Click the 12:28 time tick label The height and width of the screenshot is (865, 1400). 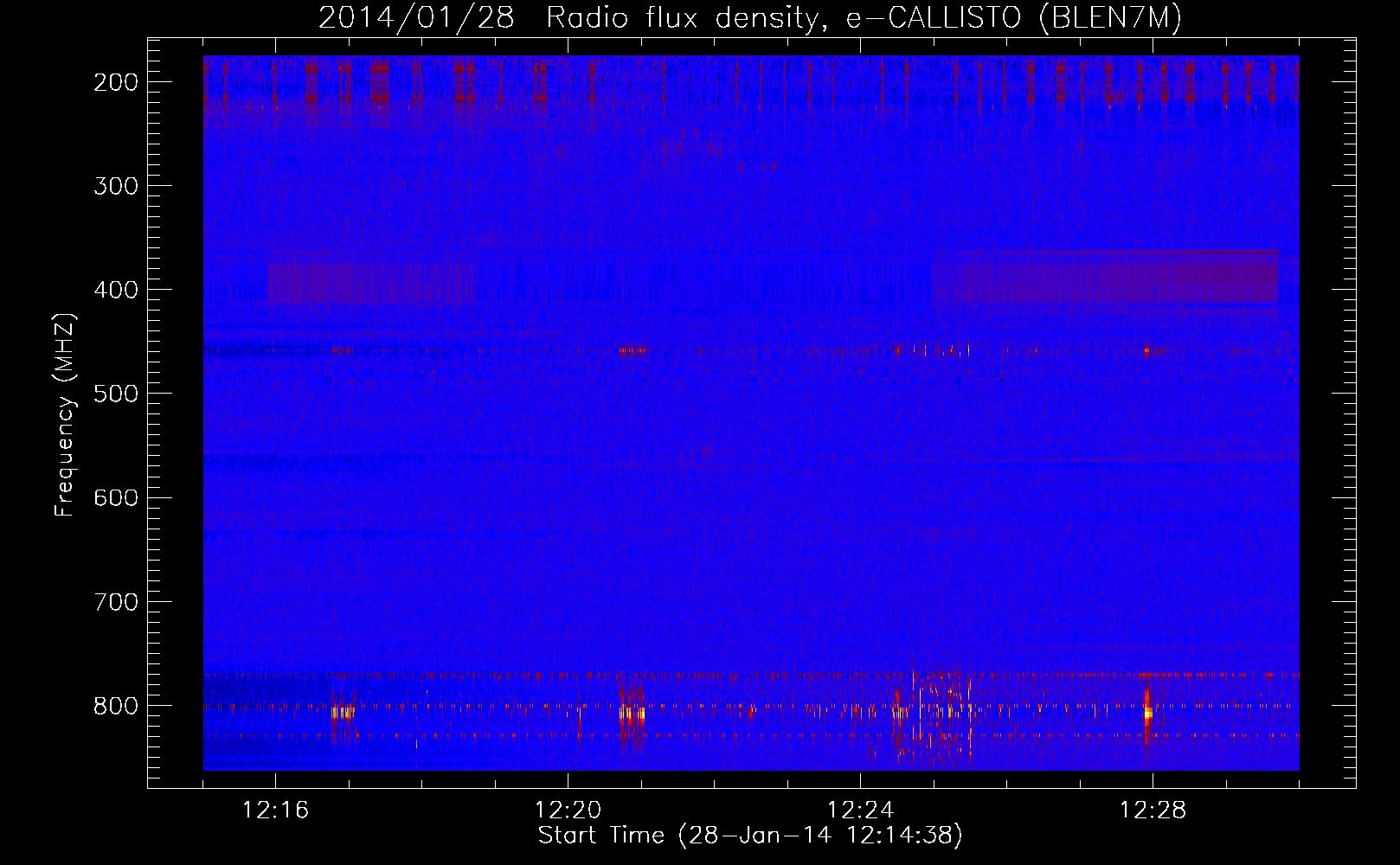point(1153,811)
